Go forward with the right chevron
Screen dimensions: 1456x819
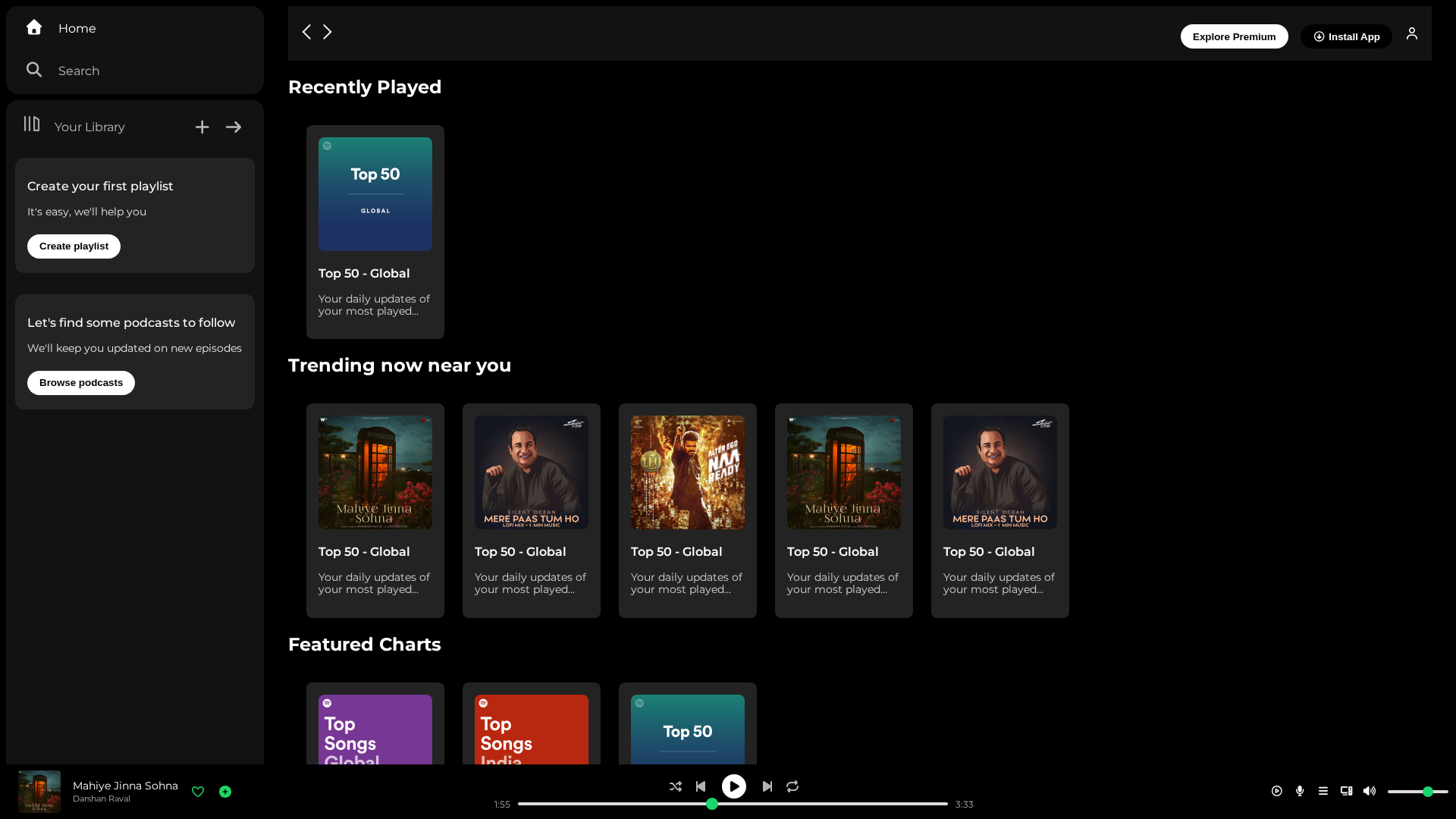[328, 32]
